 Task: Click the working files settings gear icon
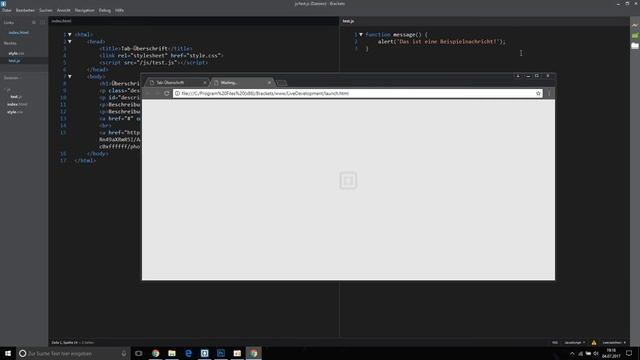tap(34, 22)
